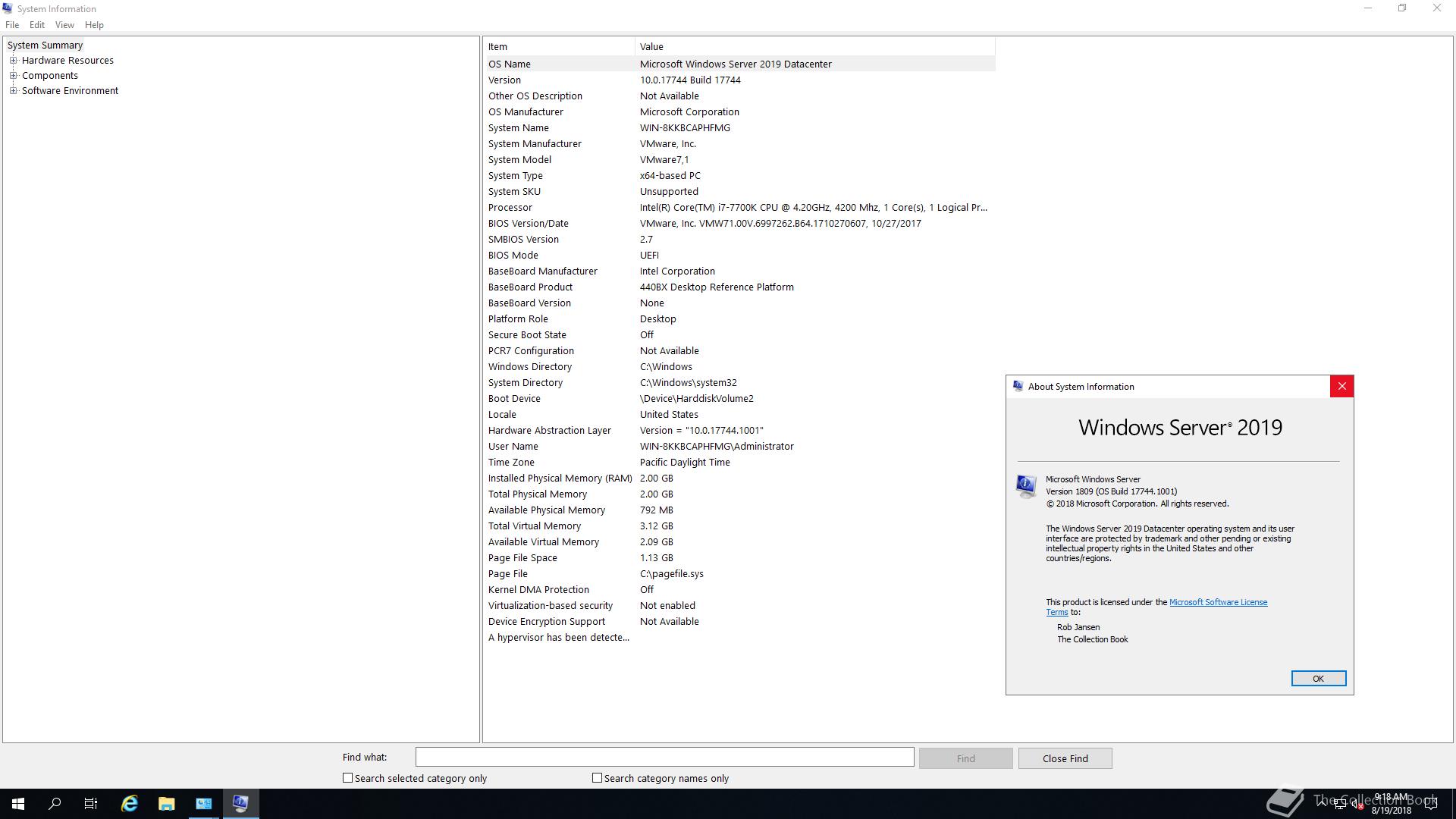Open the View menu
The width and height of the screenshot is (1456, 819).
tap(64, 25)
